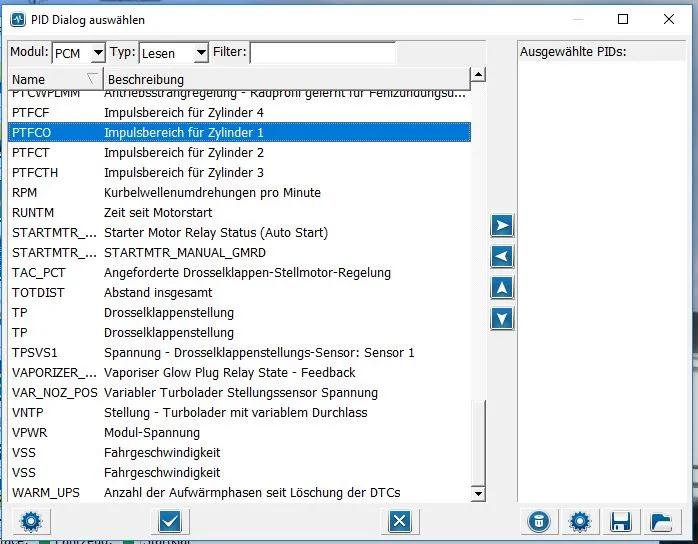Screen dimensions: 698x544
Task: Move selected PID down with down arrow
Action: tap(502, 319)
